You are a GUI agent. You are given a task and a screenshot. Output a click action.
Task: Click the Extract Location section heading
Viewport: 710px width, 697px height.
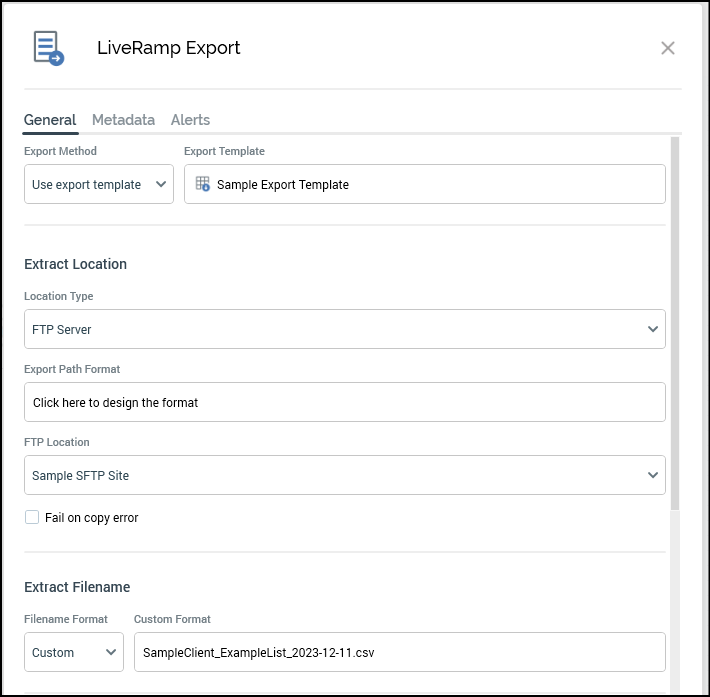coord(75,264)
